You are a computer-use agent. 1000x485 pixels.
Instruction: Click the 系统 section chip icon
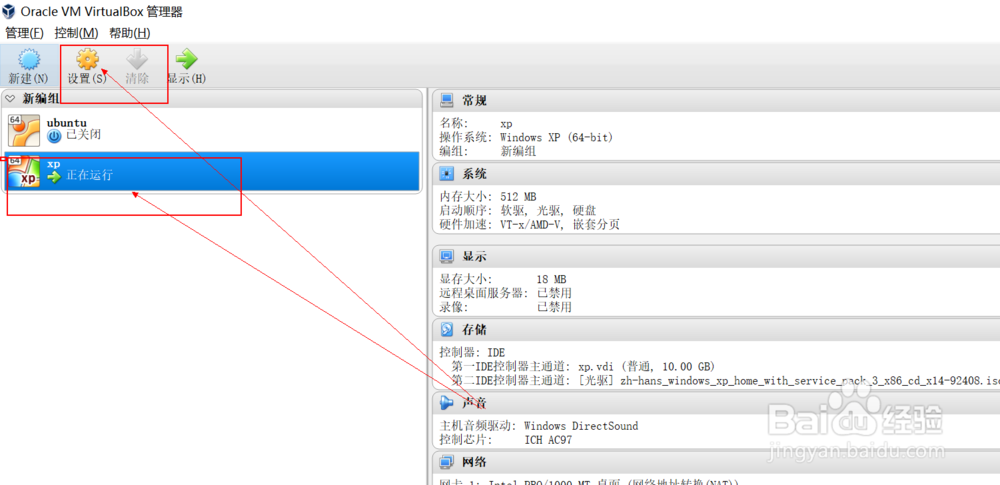pyautogui.click(x=447, y=174)
